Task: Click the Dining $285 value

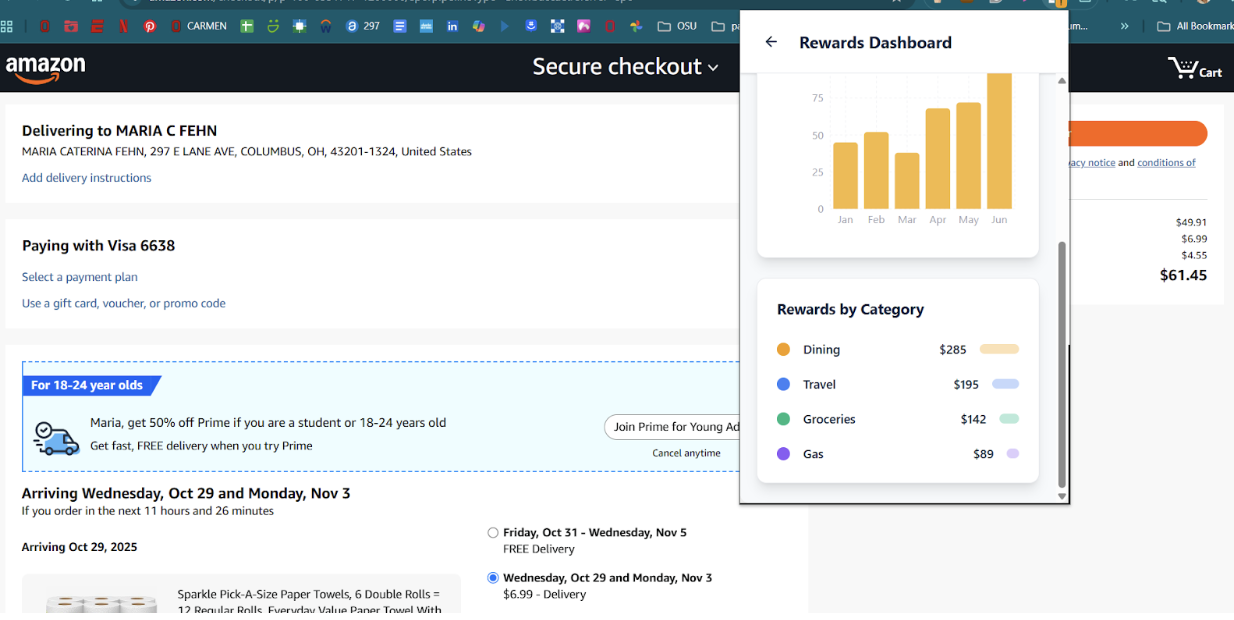Action: click(953, 349)
